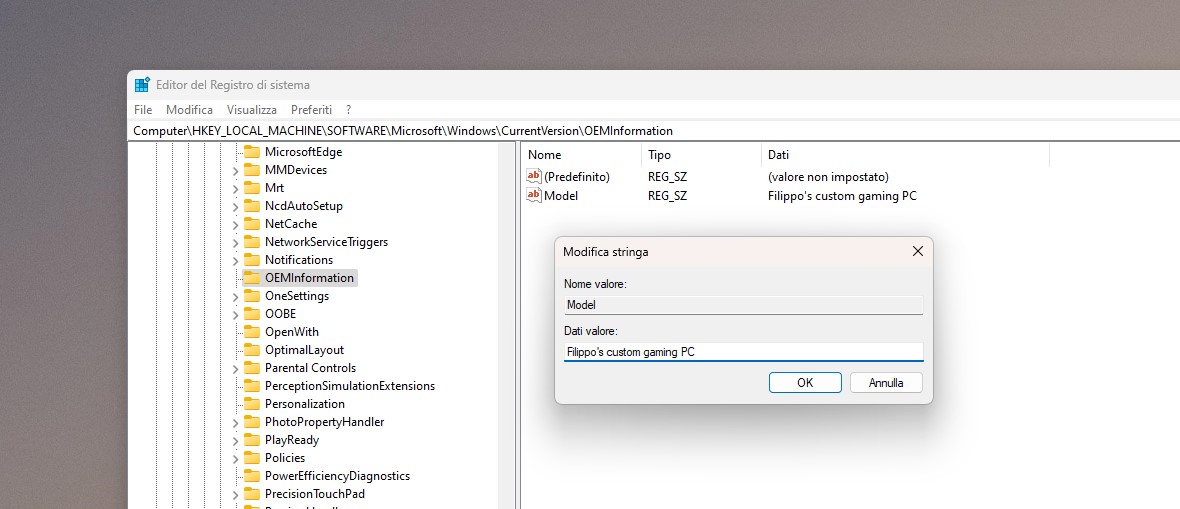1180x509 pixels.
Task: Click the Model string value icon
Action: tap(534, 196)
